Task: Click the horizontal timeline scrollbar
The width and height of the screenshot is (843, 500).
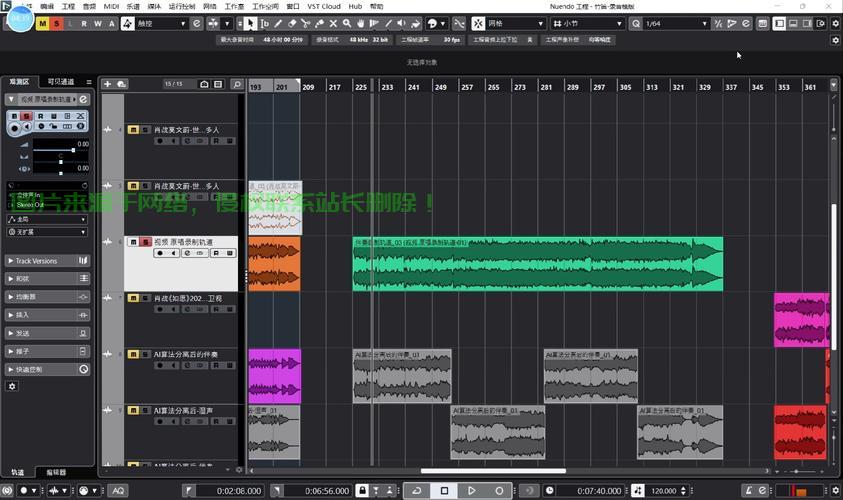Action: 493,471
